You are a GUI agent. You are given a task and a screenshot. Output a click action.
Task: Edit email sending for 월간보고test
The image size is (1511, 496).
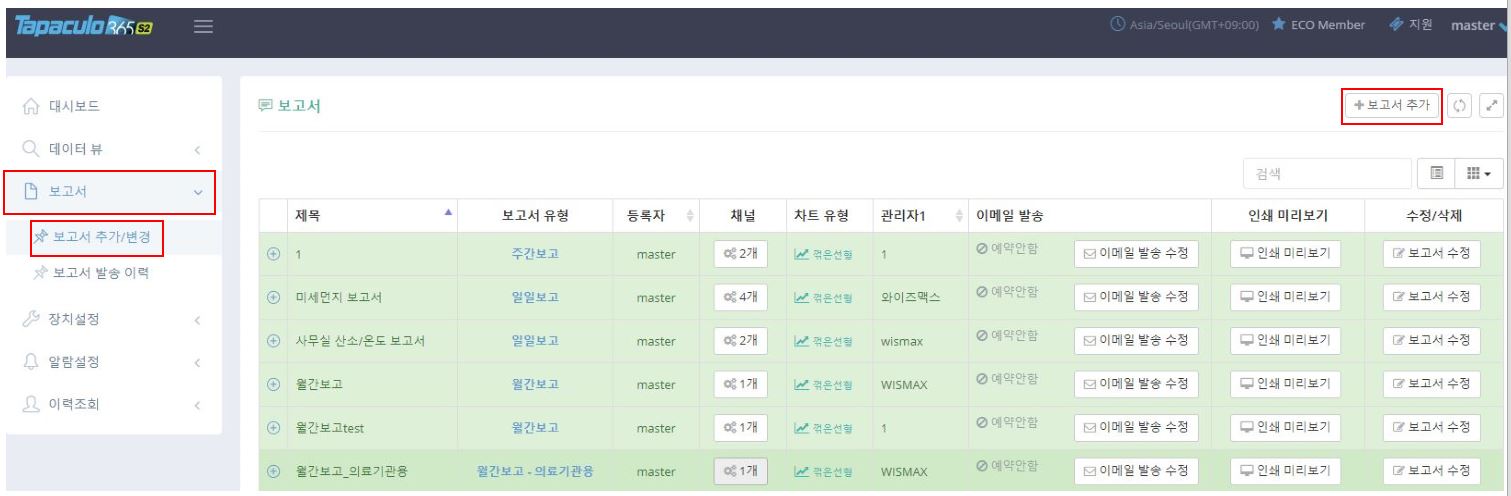coord(1136,428)
